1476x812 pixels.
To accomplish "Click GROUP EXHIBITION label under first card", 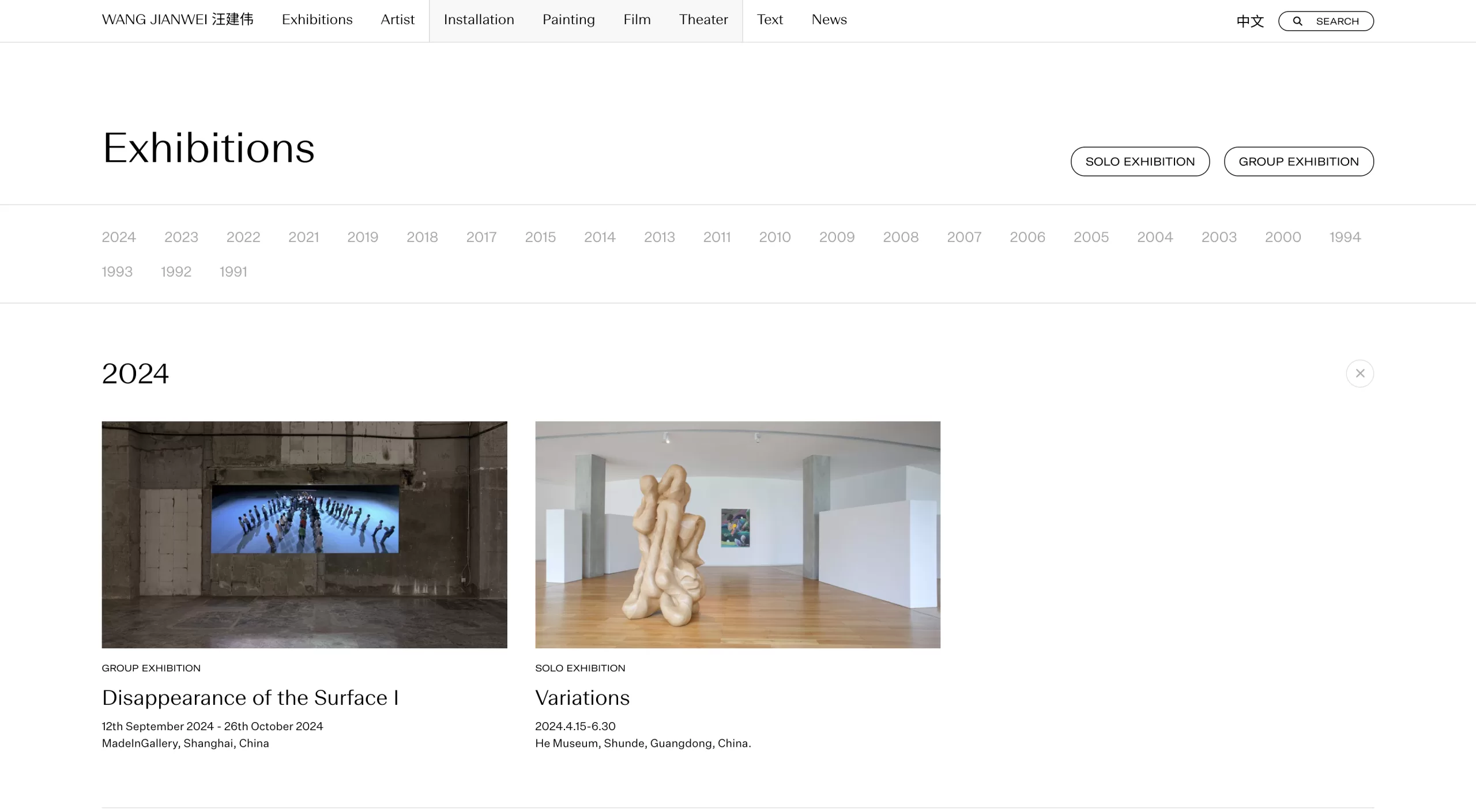I will 151,668.
